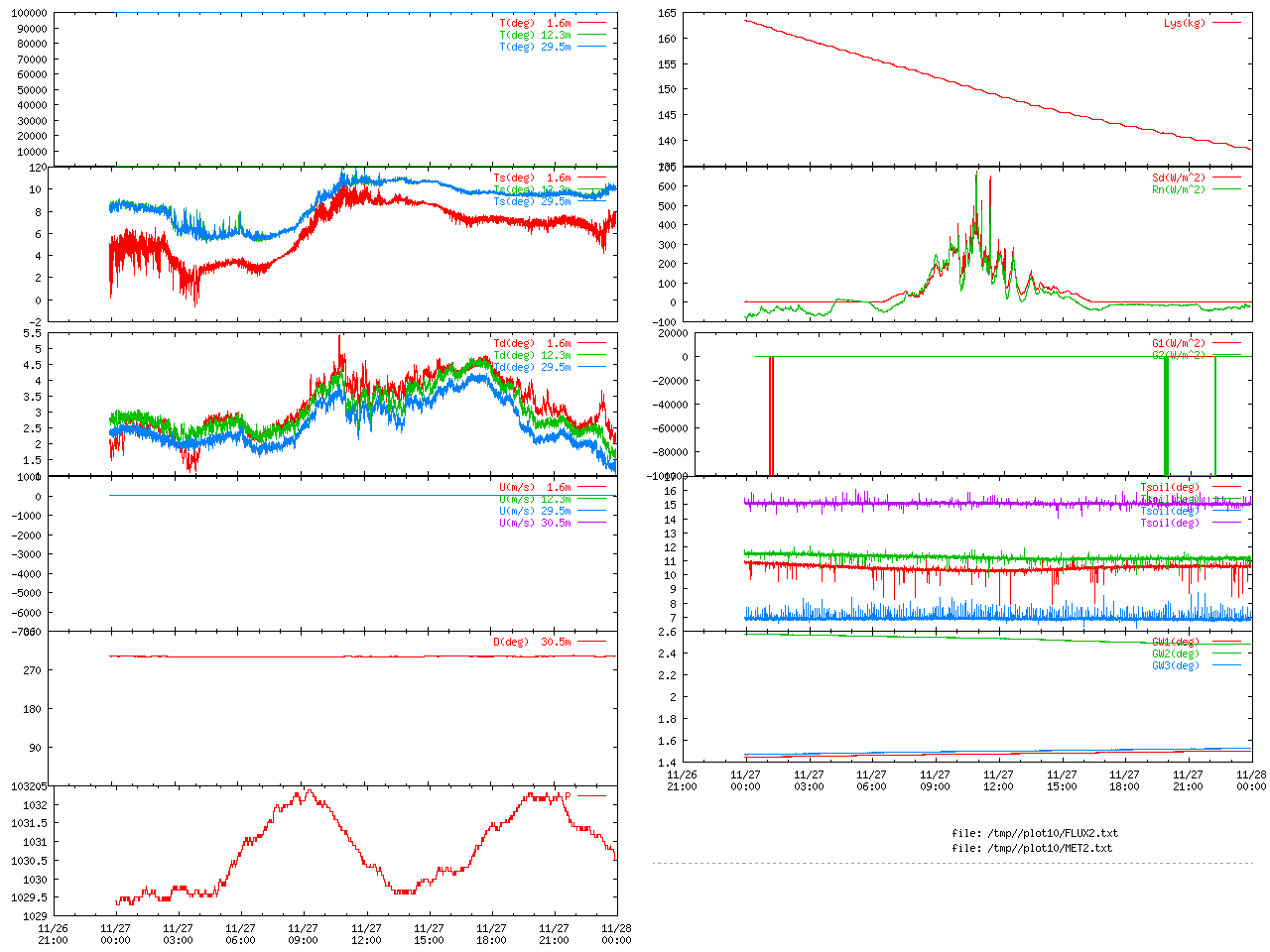This screenshot has height=952, width=1270.
Task: Click the file path ending in FLUX2.txt
Action: pyautogui.click(x=1035, y=833)
